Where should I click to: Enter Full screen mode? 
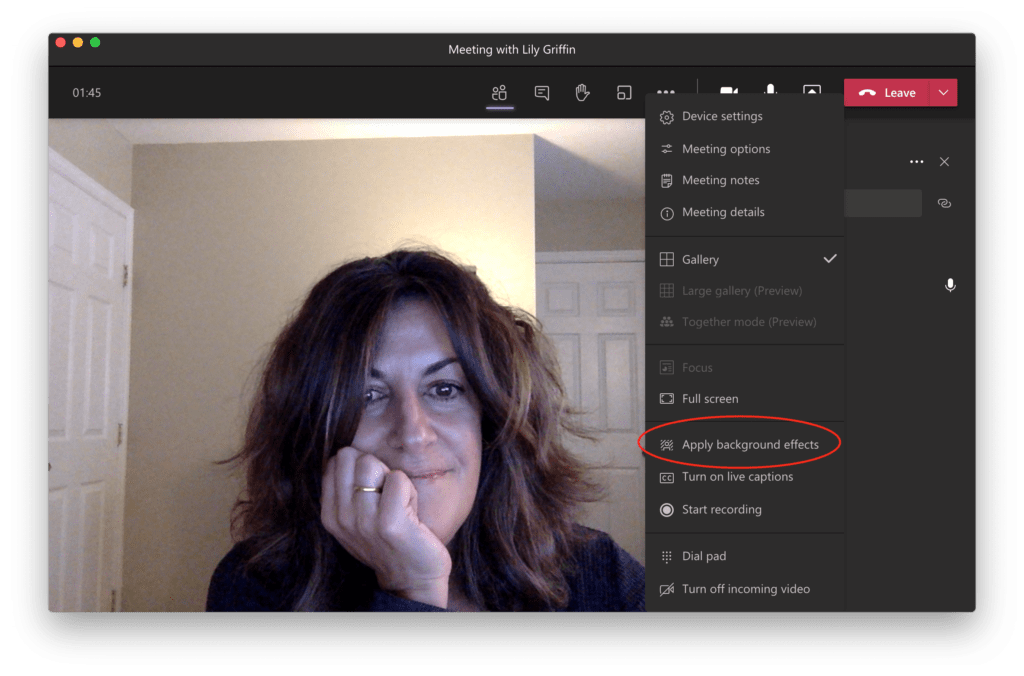(744, 399)
